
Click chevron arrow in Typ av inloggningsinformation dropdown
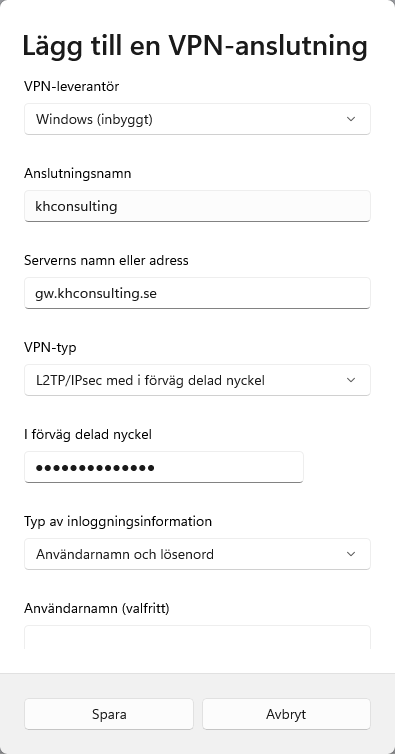pyautogui.click(x=351, y=554)
